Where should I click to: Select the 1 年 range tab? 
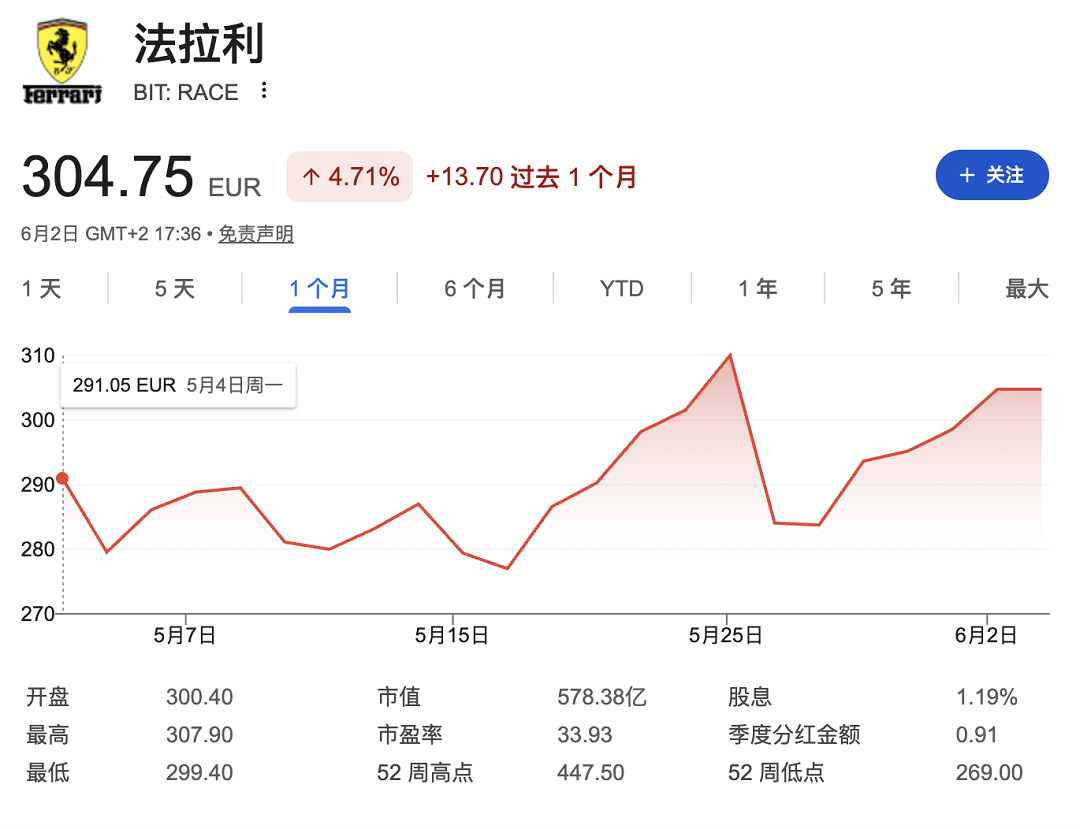click(x=758, y=288)
